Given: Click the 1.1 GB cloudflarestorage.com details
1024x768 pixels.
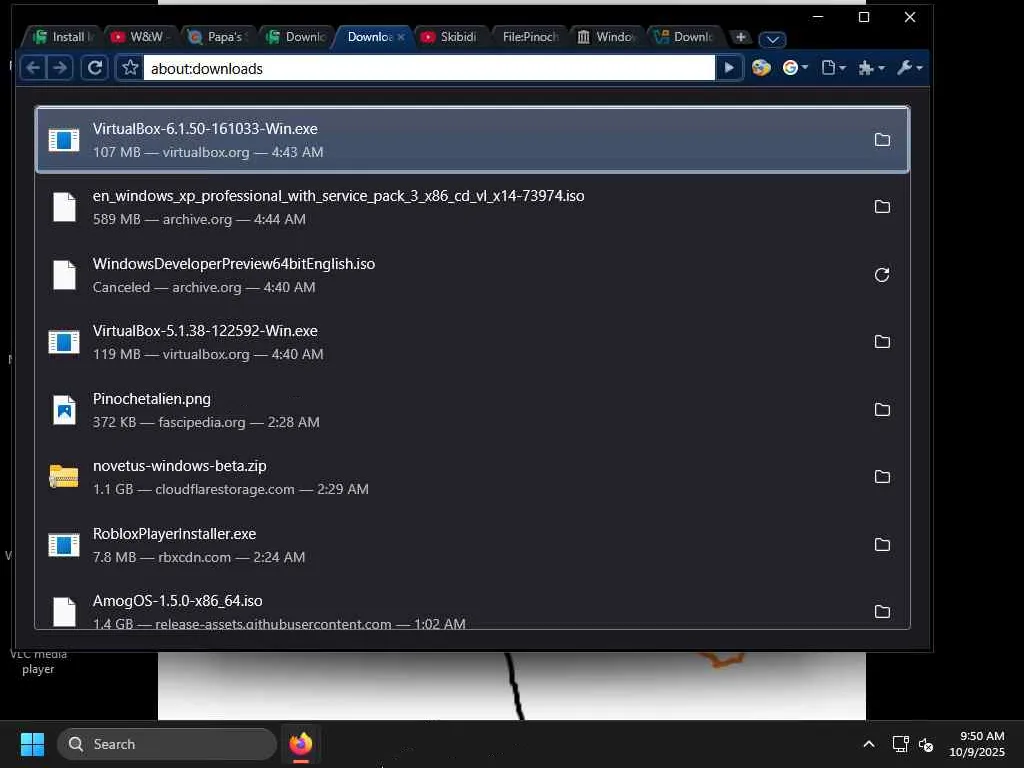Looking at the screenshot, I should [x=231, y=489].
